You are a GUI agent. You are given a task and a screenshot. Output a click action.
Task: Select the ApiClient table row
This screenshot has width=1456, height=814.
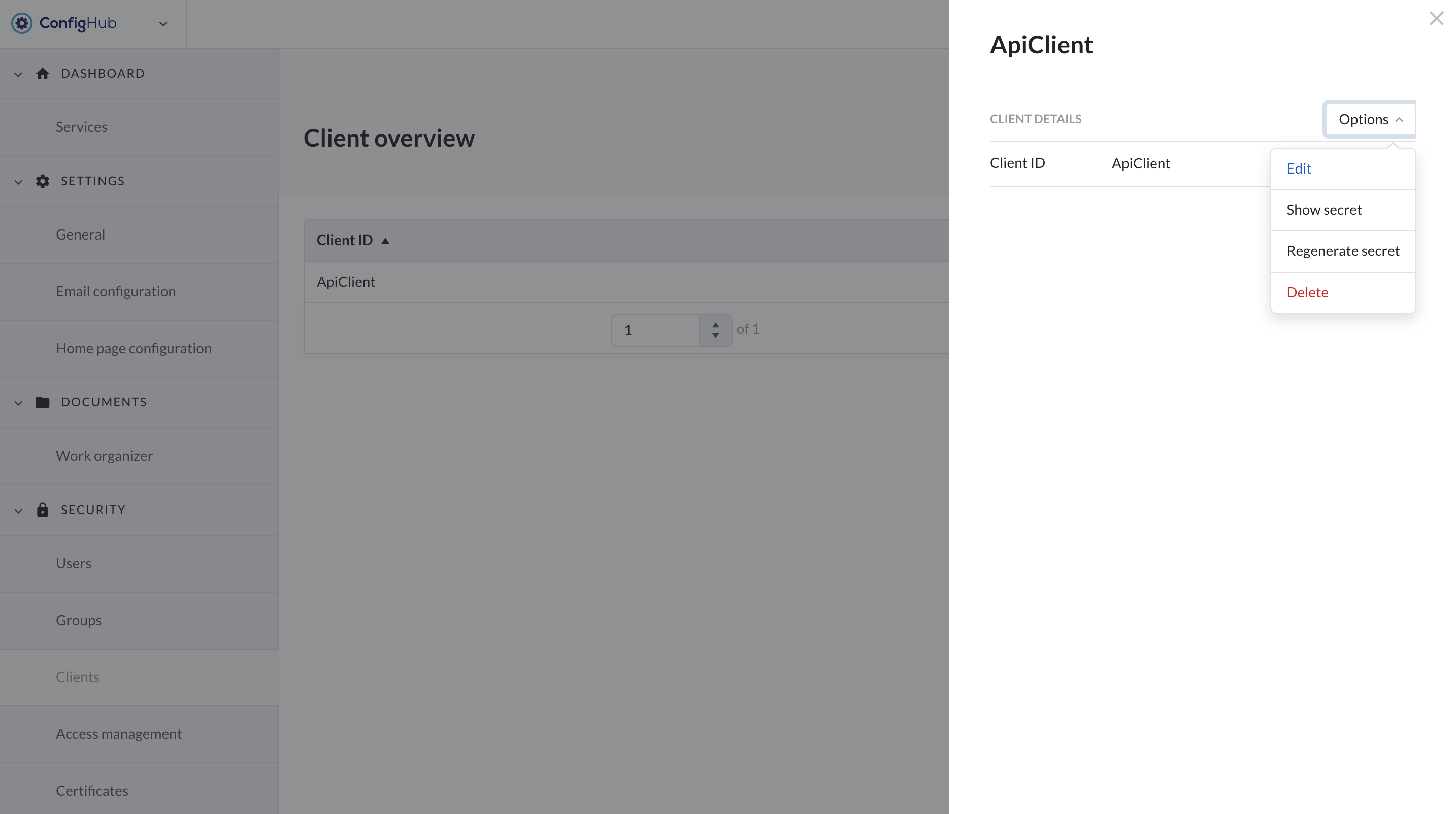(346, 282)
